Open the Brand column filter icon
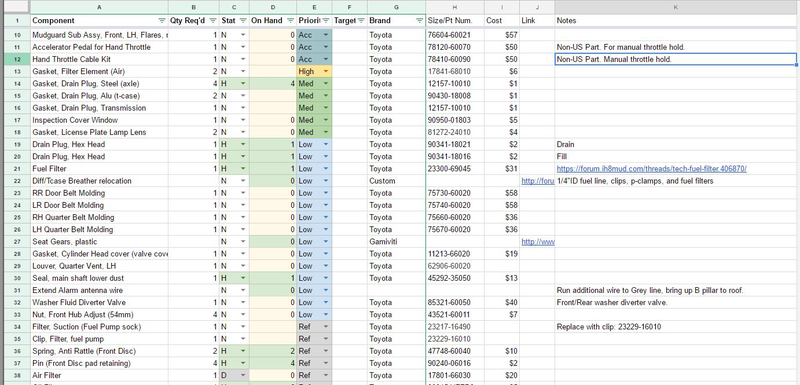 click(419, 21)
